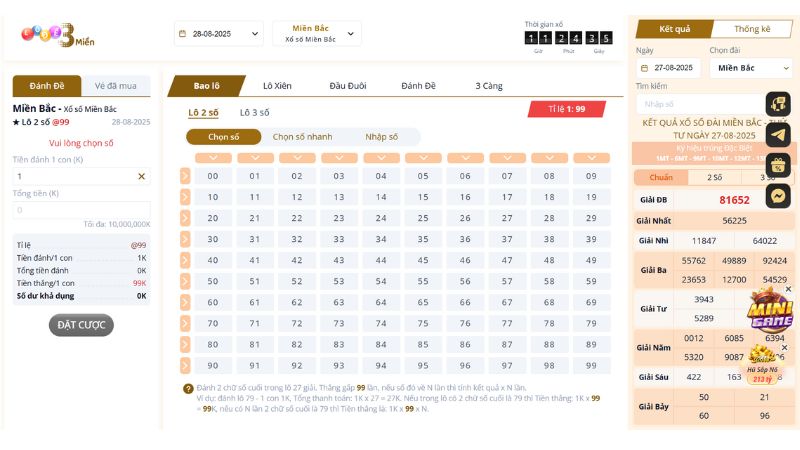Image resolution: width=800 pixels, height=450 pixels.
Task: Open the Telegram floating icon
Action: point(778,134)
